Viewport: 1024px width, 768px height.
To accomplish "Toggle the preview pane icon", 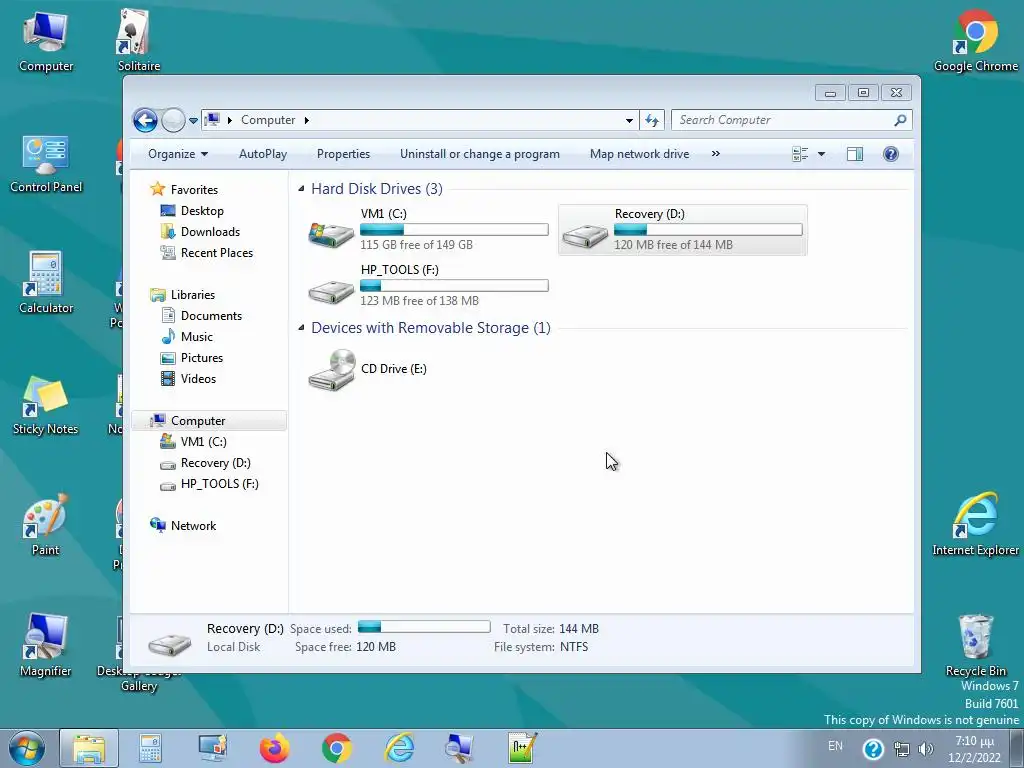I will 855,154.
